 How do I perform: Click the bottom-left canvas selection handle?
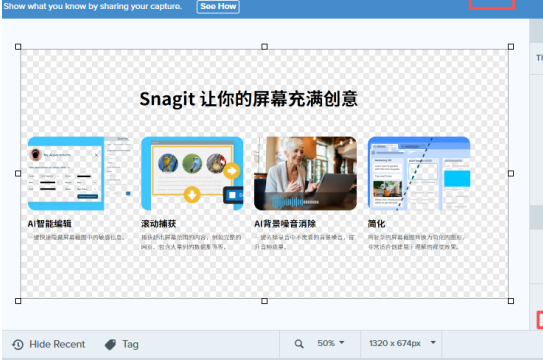coord(18,301)
